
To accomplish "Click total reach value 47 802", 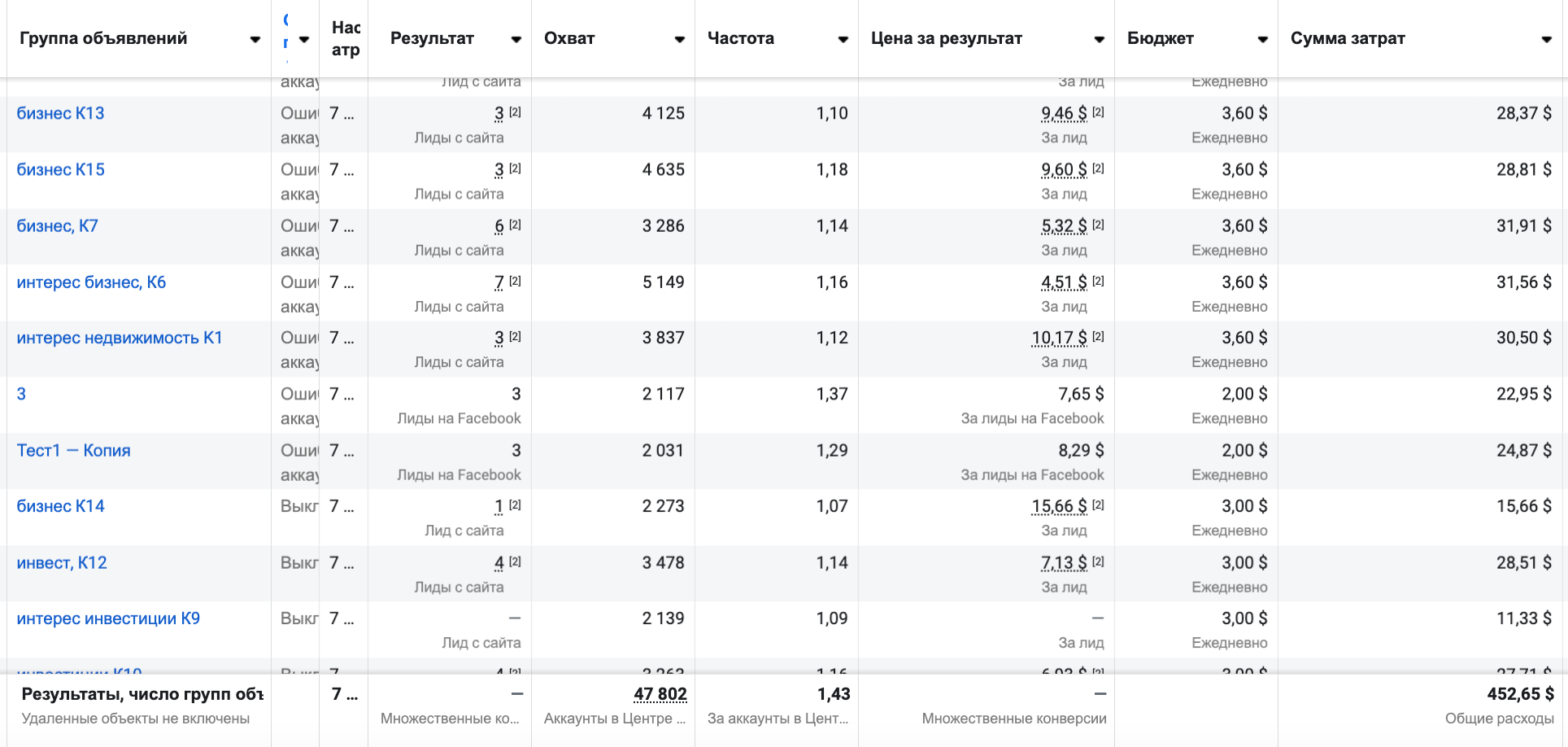I will tap(660, 694).
